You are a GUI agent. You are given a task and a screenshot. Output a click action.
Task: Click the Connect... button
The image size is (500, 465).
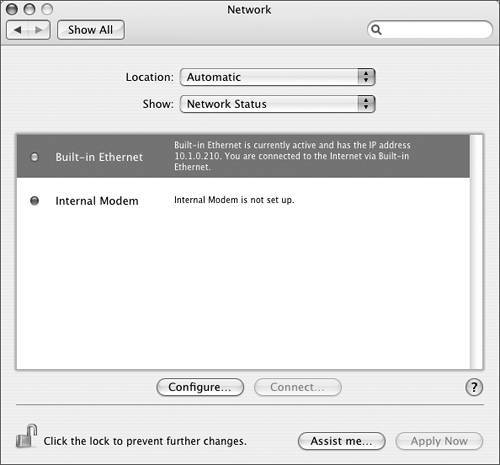pyautogui.click(x=298, y=387)
